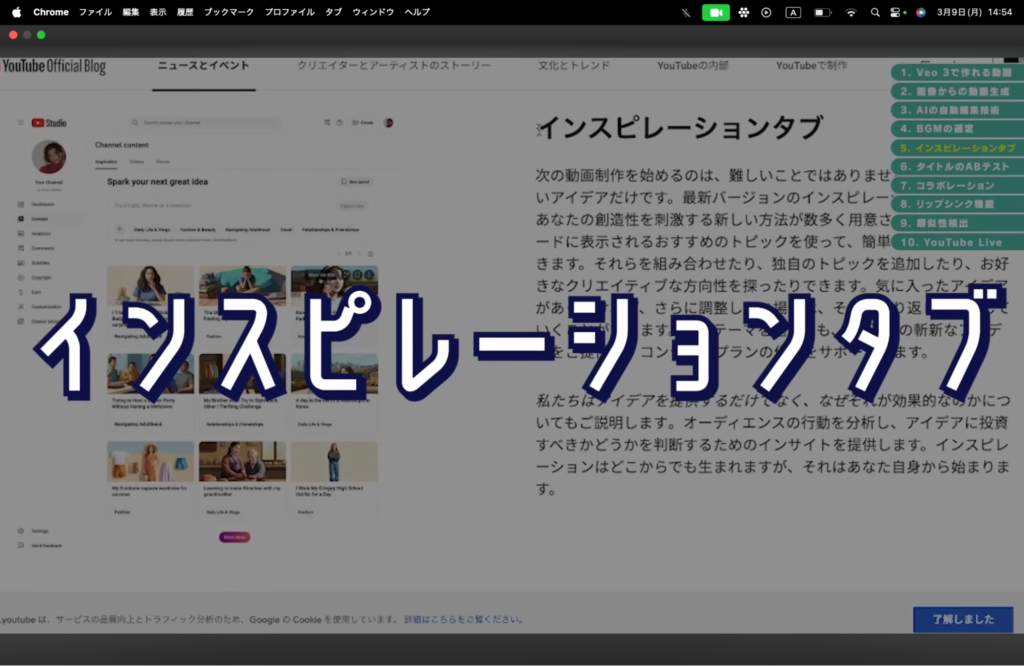
Task: Open the クリエイターとアーティストのストーリー tab
Action: (394, 66)
